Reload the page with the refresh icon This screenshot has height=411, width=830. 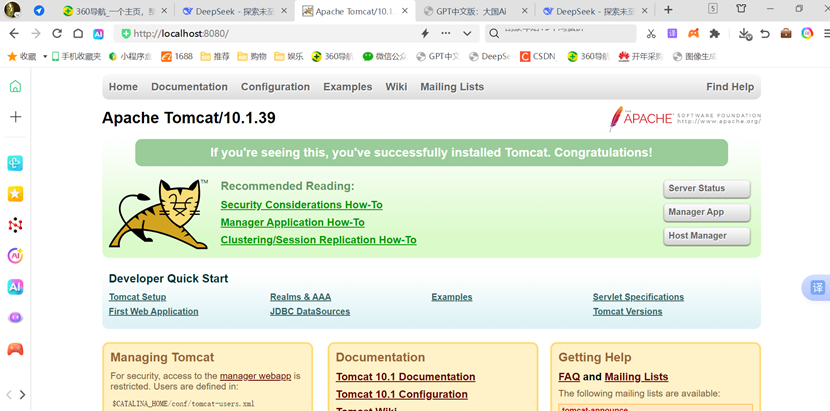point(57,33)
